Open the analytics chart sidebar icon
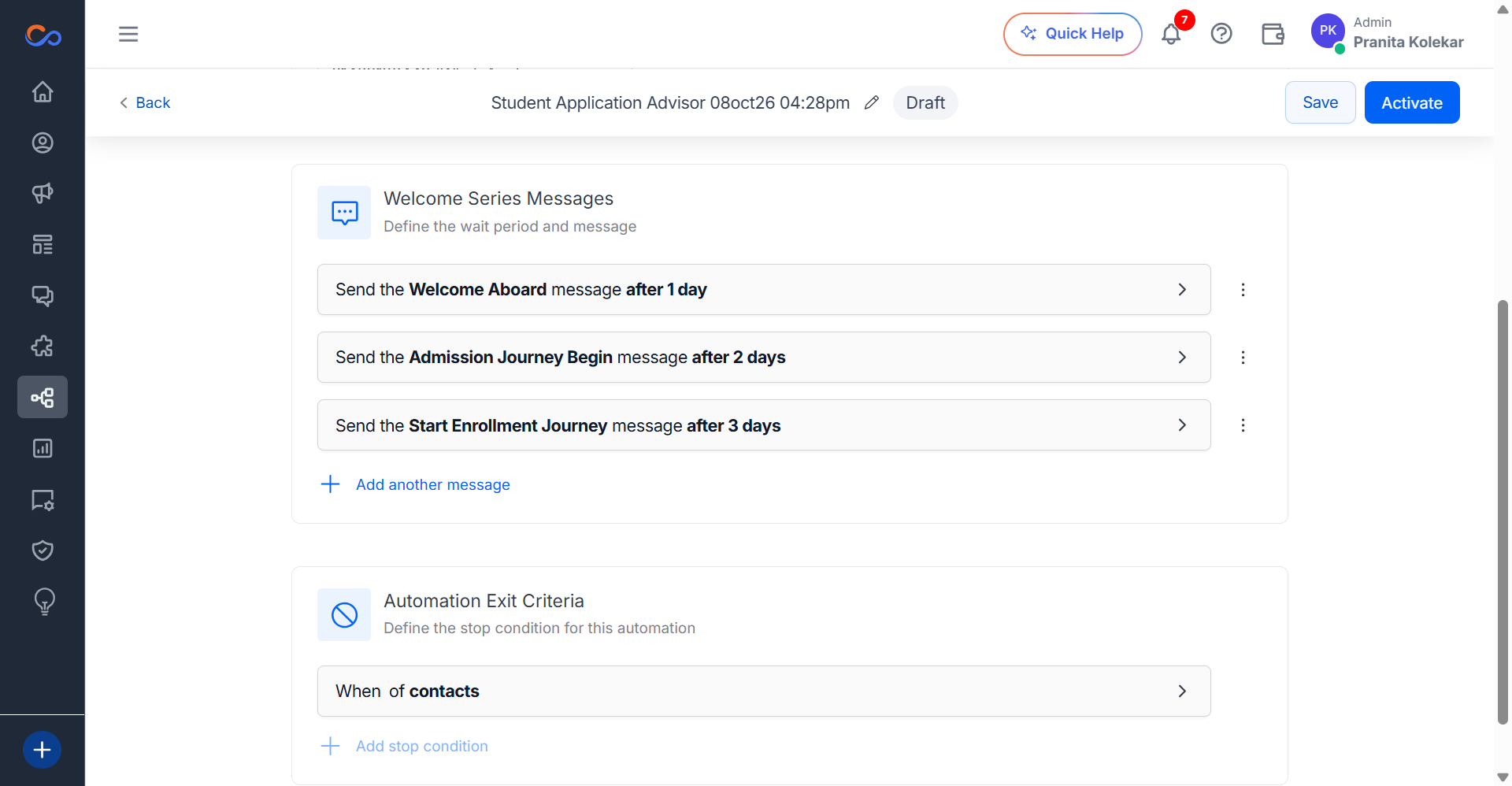Image resolution: width=1512 pixels, height=786 pixels. pos(43,448)
